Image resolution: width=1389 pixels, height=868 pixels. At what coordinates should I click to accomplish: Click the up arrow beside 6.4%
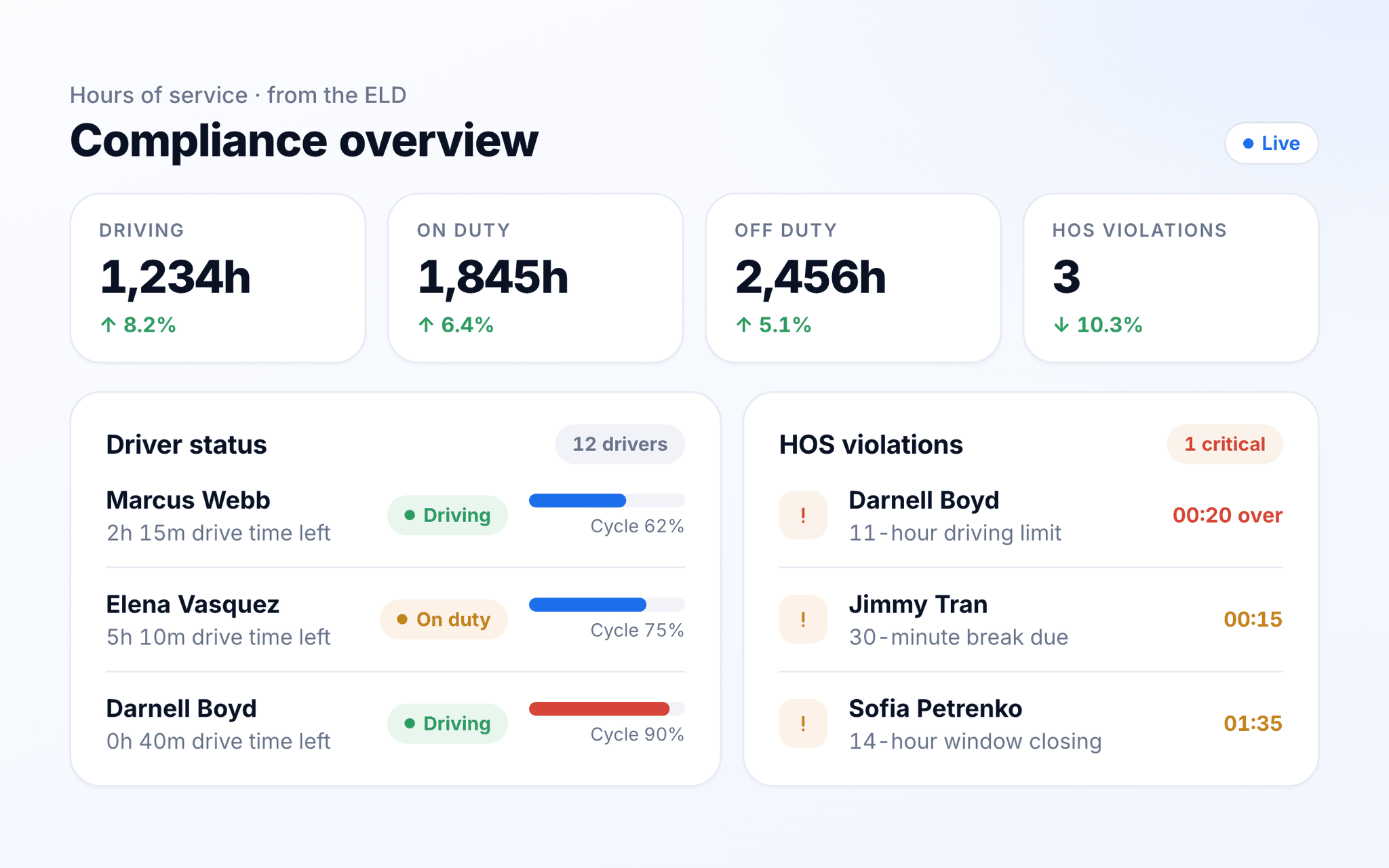(426, 325)
